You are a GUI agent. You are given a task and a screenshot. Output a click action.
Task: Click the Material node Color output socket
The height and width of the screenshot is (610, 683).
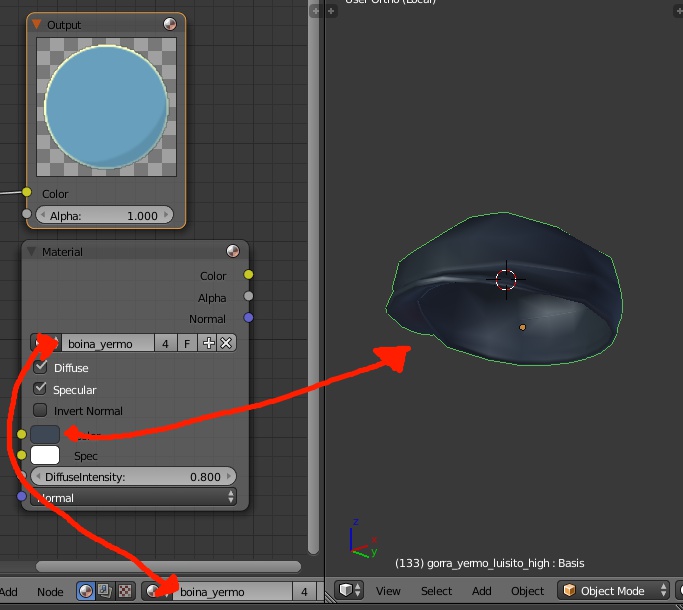248,274
